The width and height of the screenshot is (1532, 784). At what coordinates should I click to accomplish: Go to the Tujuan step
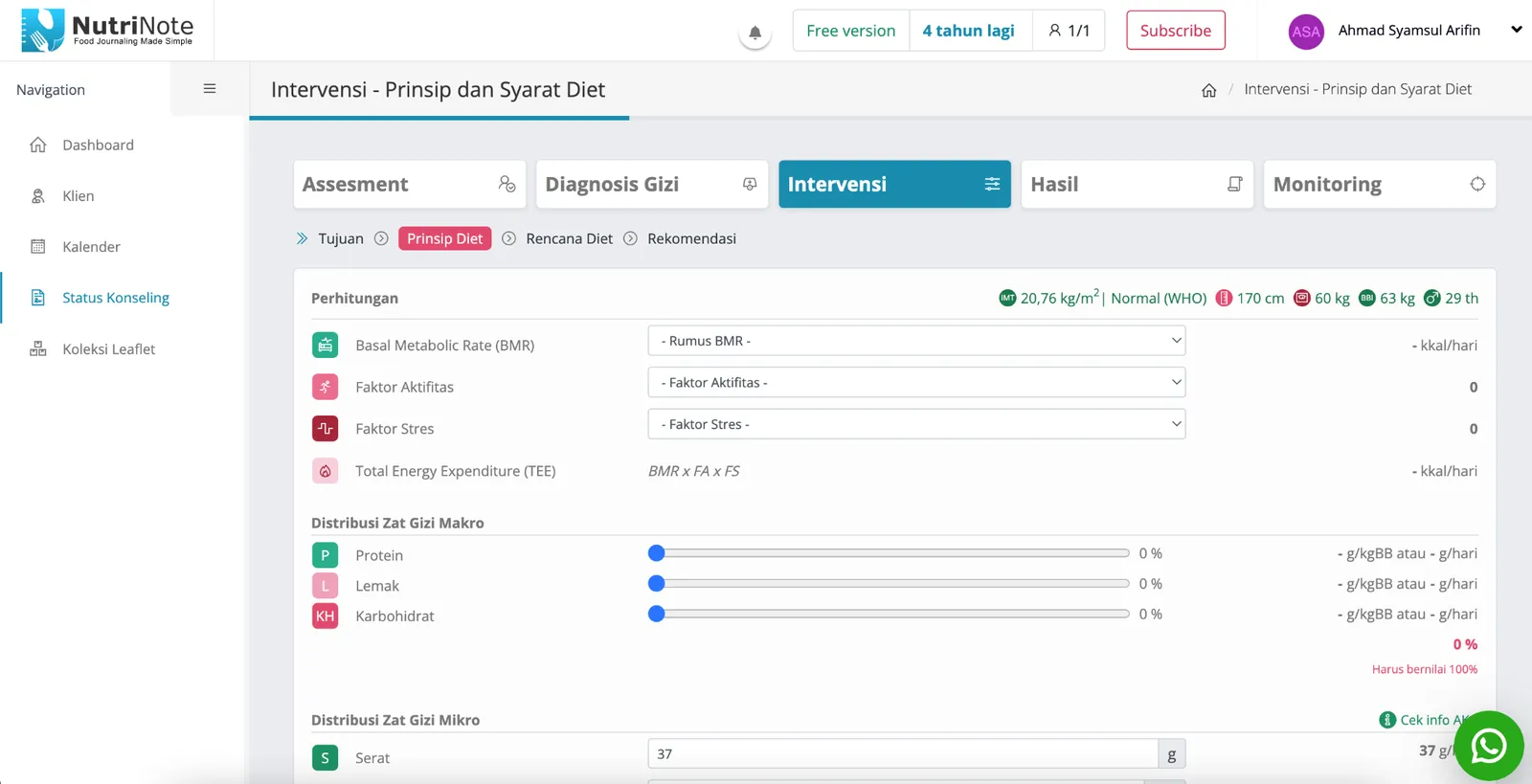pyautogui.click(x=341, y=238)
